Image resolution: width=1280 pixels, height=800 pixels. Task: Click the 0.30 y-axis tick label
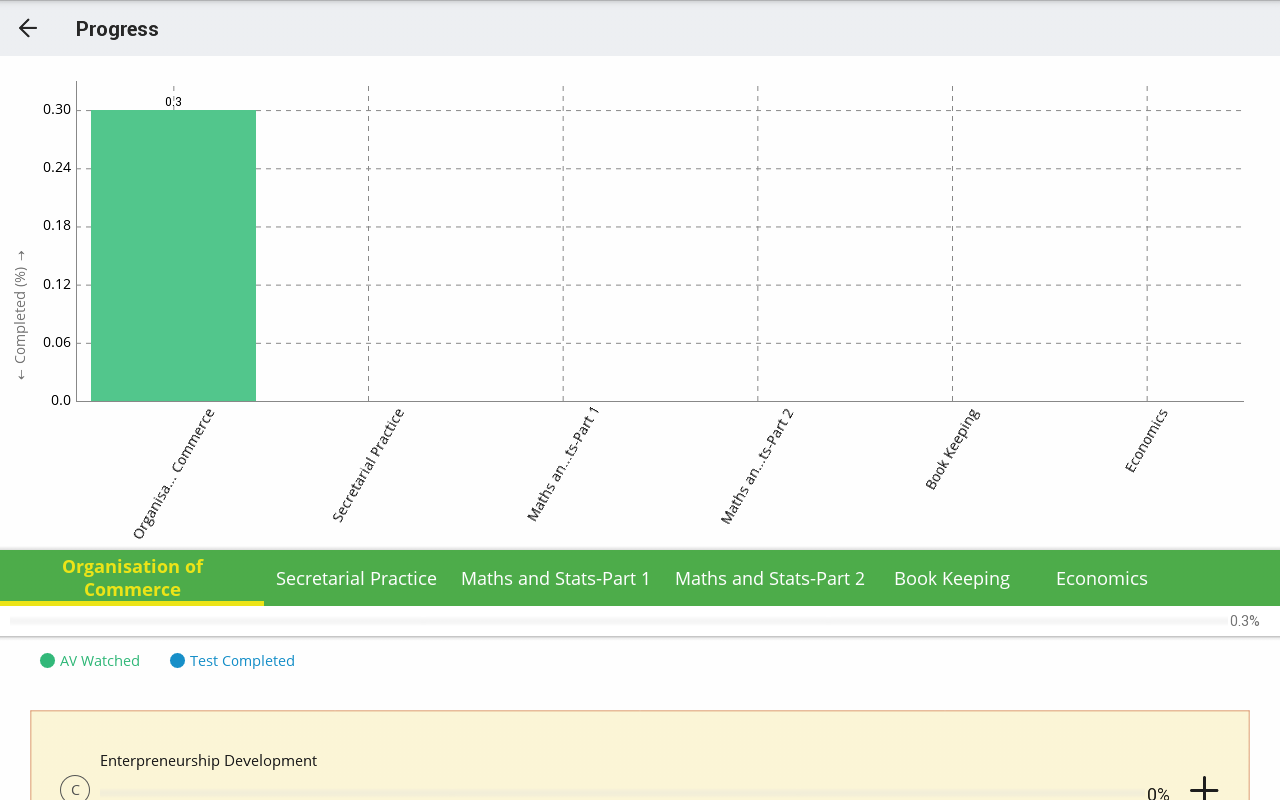pyautogui.click(x=57, y=109)
